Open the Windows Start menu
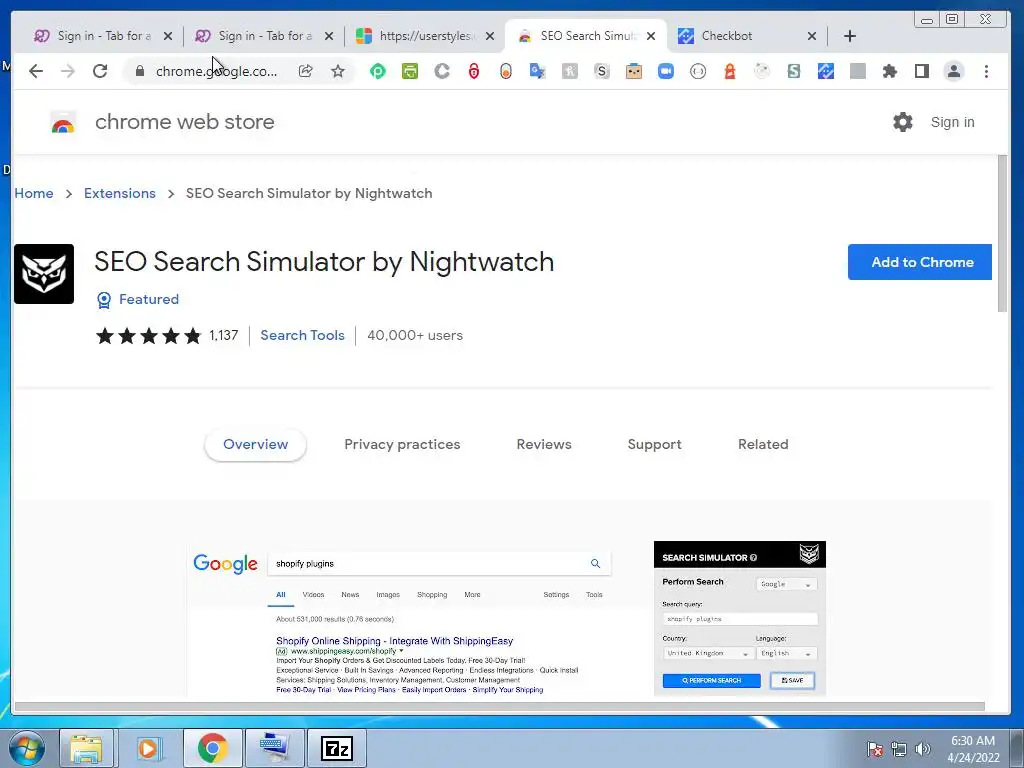This screenshot has width=1024, height=768. tap(27, 748)
